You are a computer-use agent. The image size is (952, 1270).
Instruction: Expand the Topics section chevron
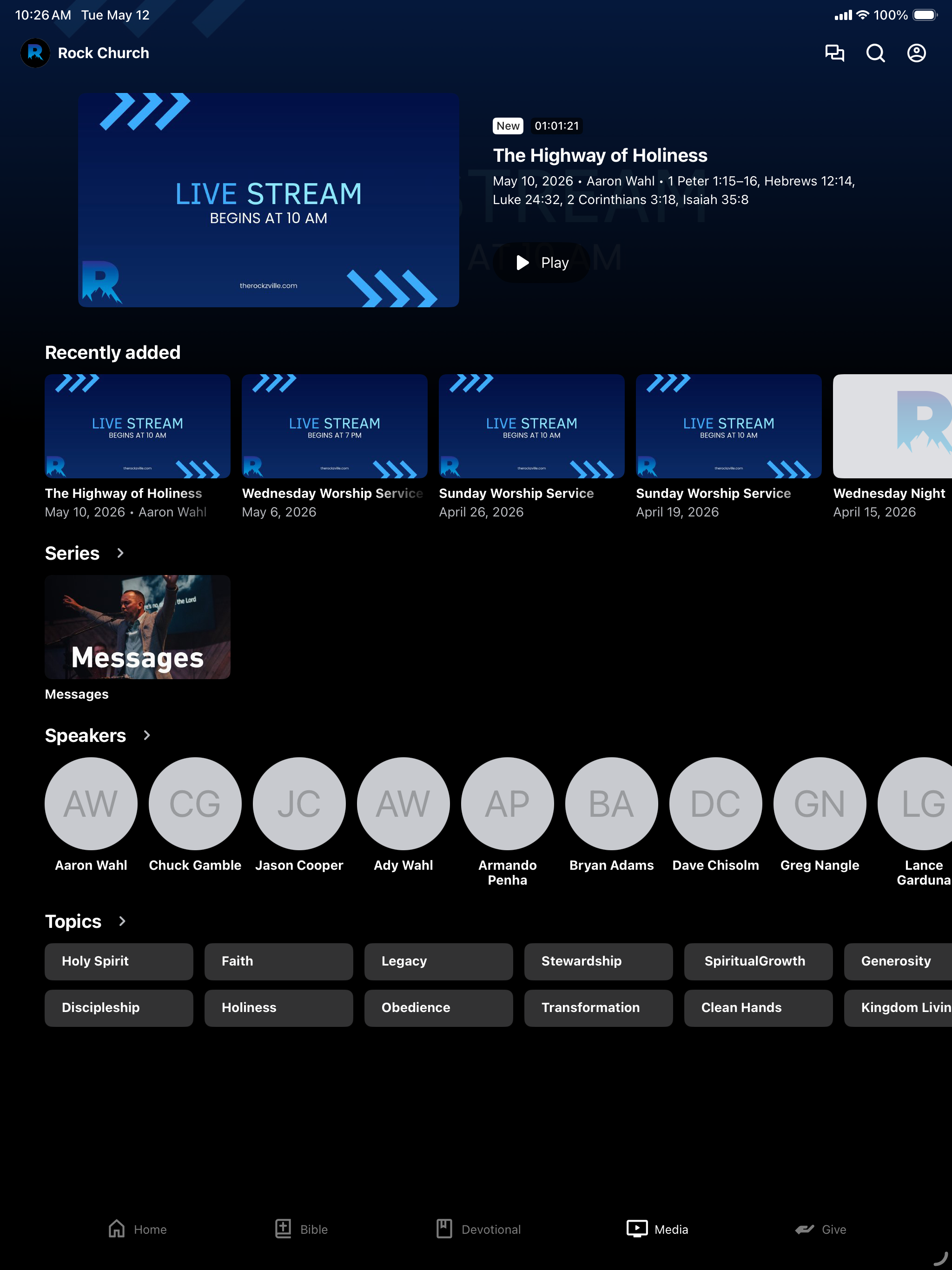point(122,921)
